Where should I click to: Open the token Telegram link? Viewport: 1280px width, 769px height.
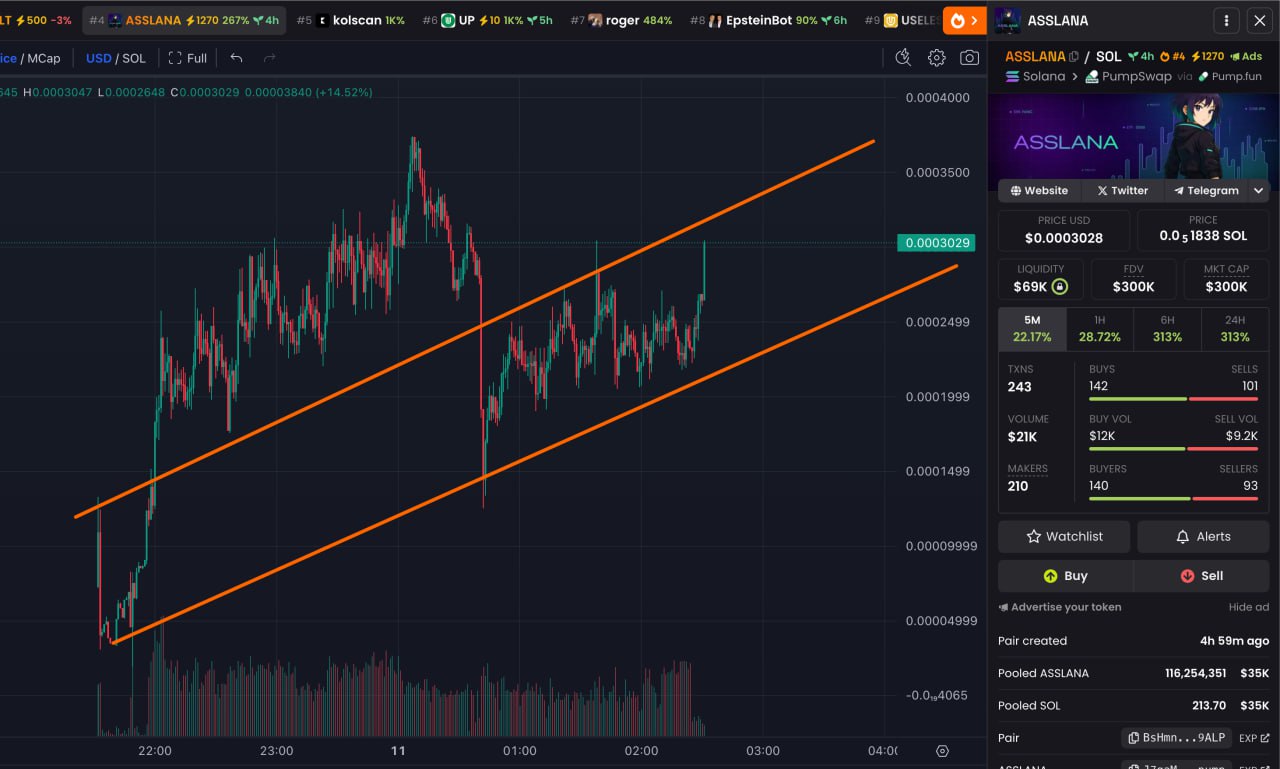click(1206, 190)
